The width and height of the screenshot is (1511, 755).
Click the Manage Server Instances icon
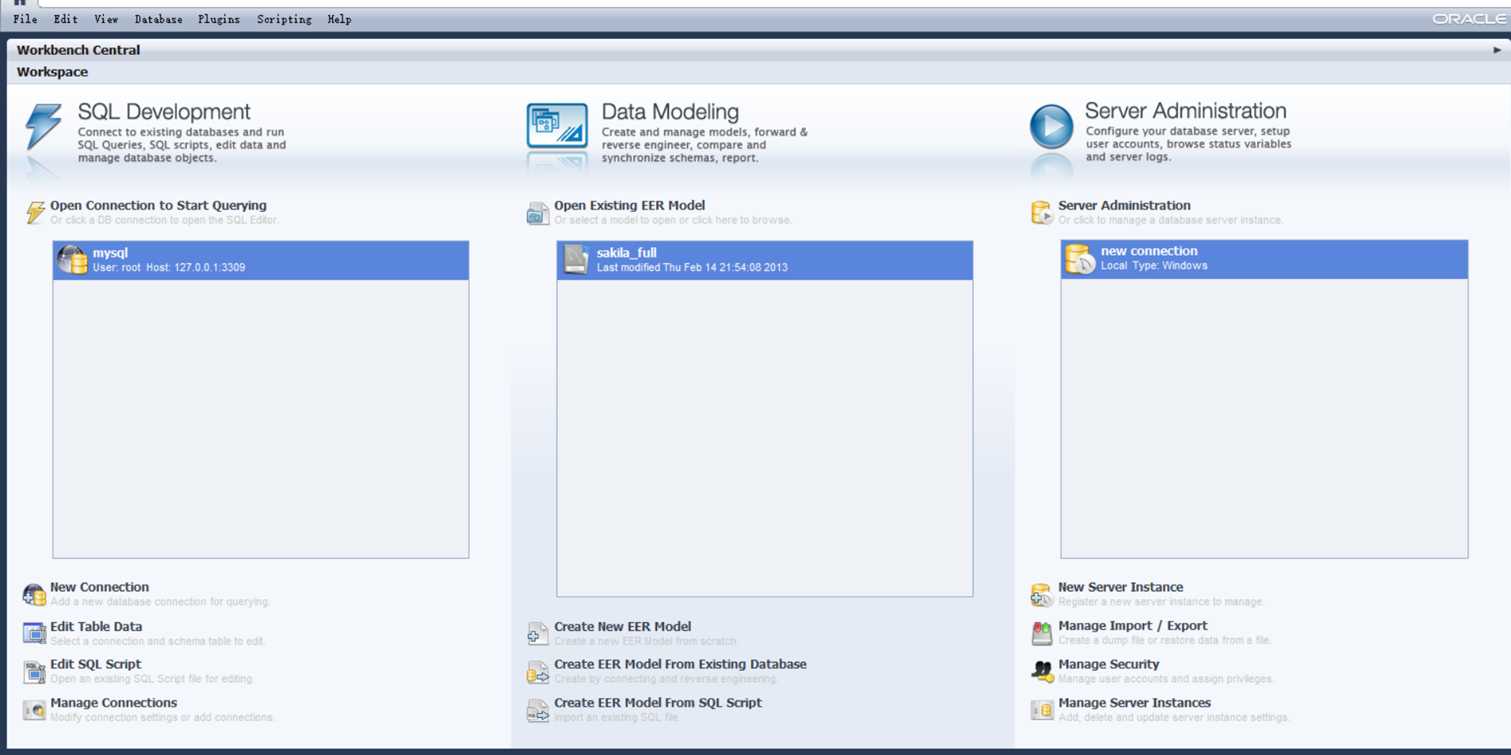[1041, 710]
